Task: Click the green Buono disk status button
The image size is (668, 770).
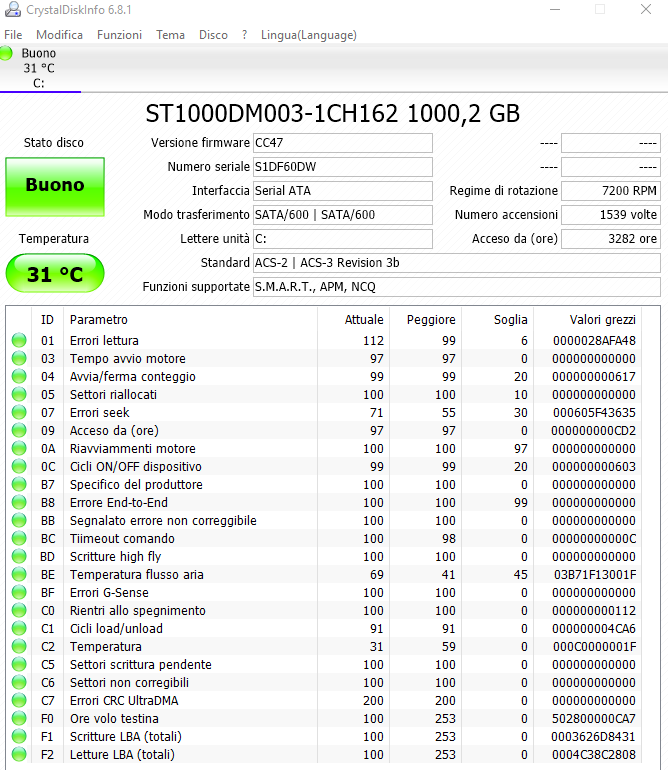Action: click(x=55, y=187)
